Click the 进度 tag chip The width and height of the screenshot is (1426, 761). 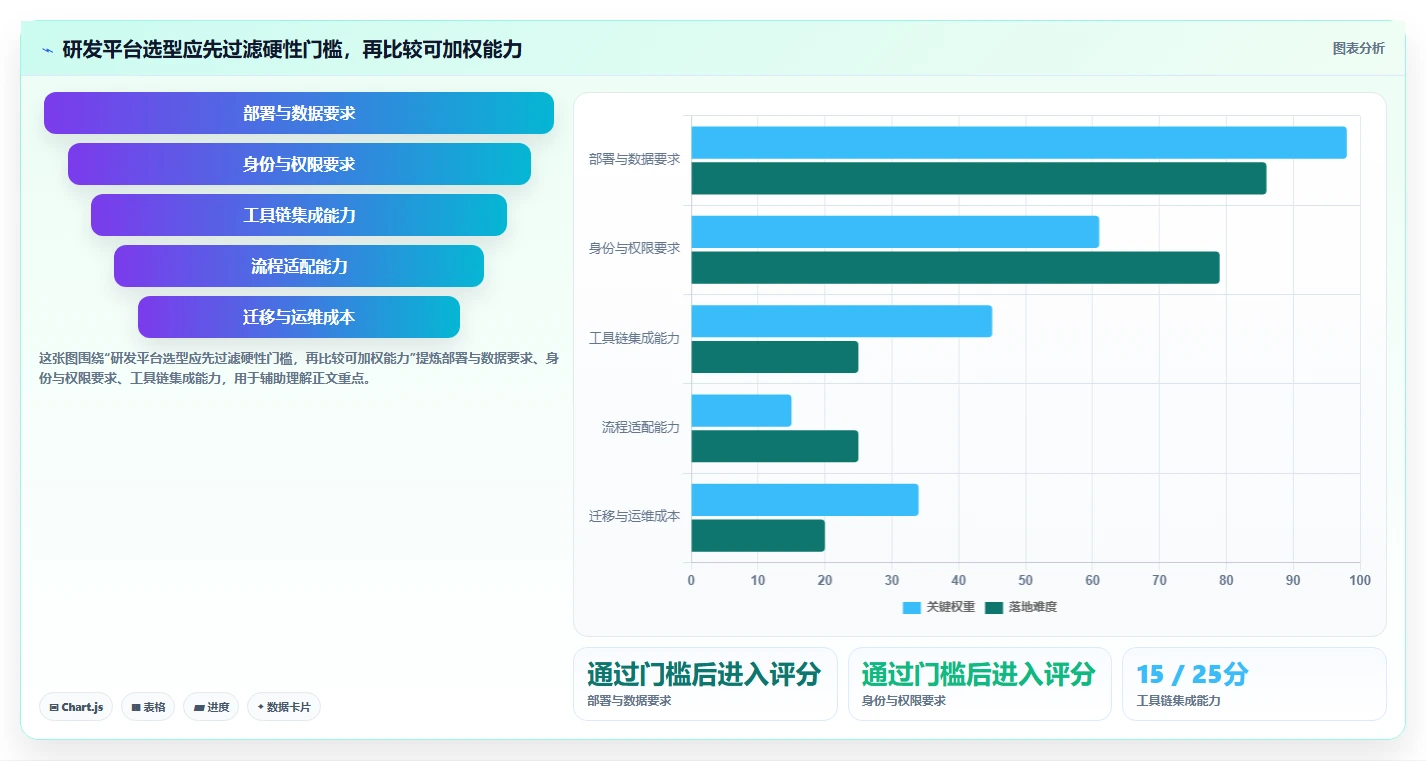[x=211, y=707]
